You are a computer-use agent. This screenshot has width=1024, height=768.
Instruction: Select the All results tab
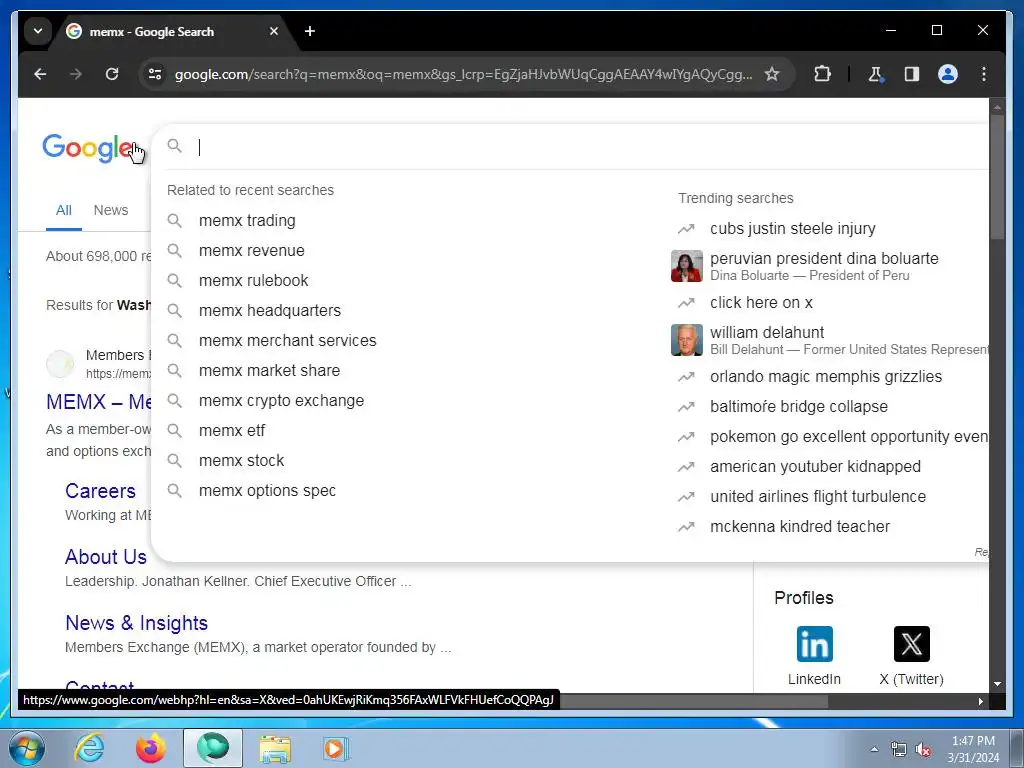tap(63, 210)
